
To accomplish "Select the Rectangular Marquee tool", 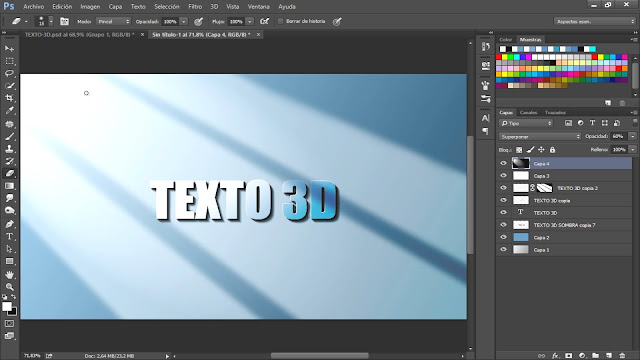I will [x=9, y=61].
